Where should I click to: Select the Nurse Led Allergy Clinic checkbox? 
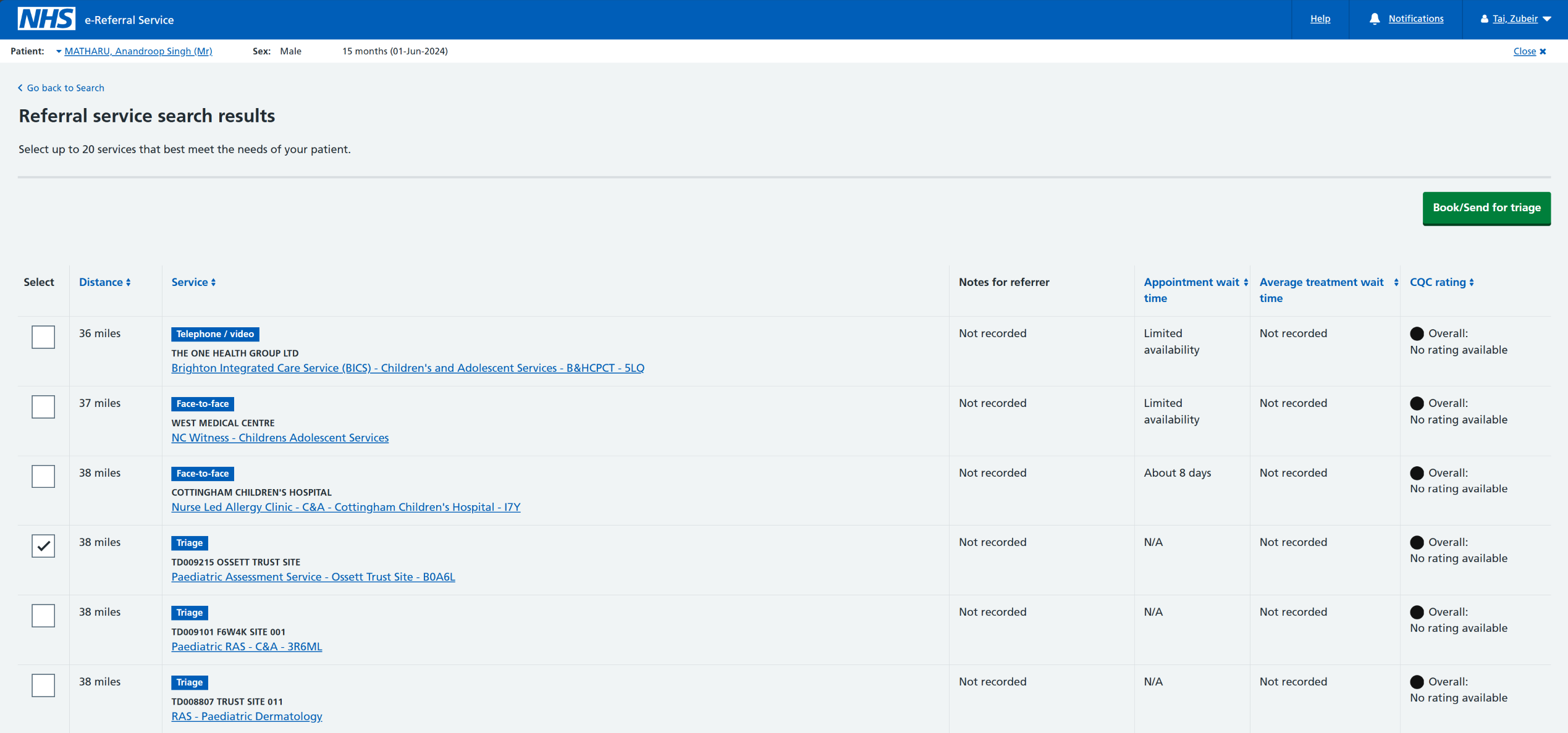(43, 476)
